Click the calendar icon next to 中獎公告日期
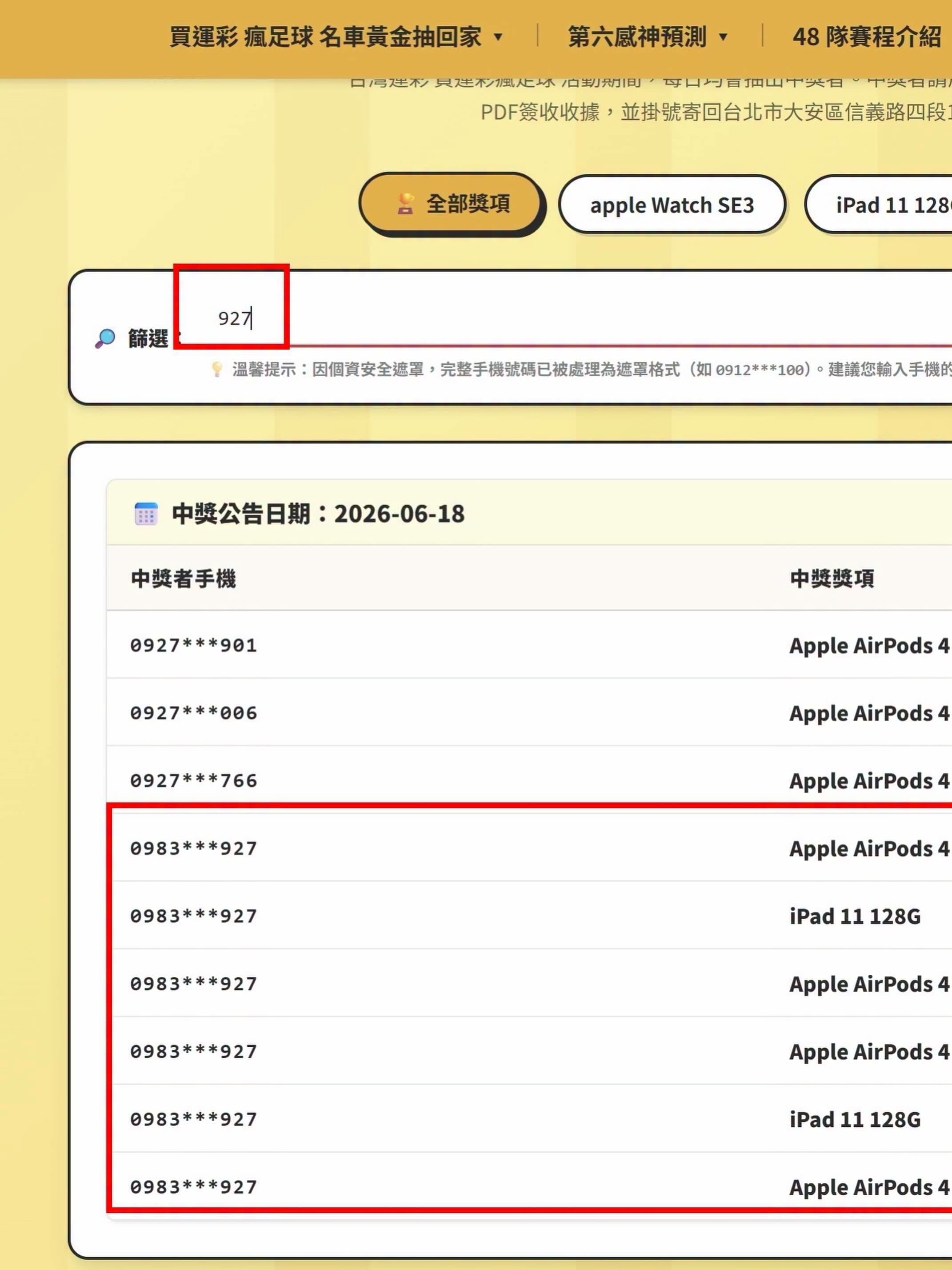This screenshot has width=952, height=1270. (146, 513)
